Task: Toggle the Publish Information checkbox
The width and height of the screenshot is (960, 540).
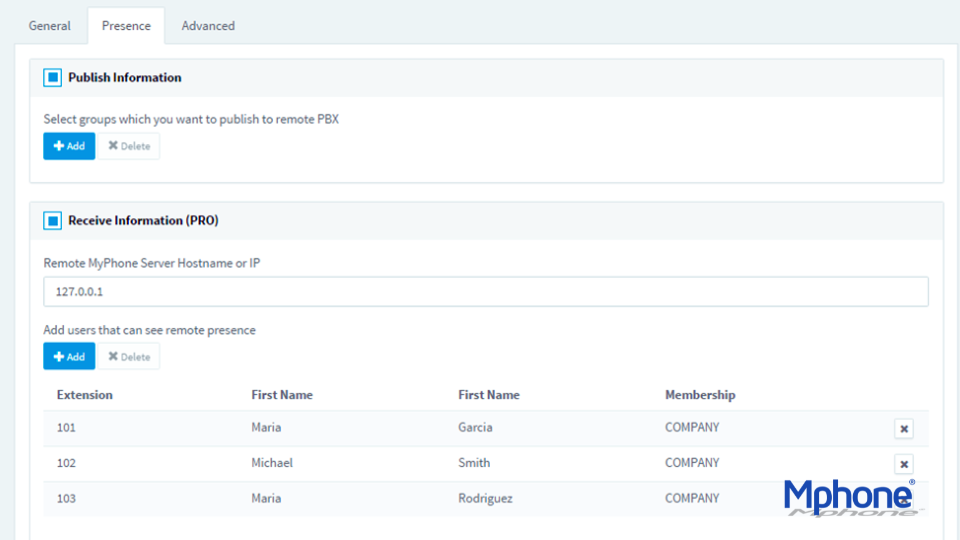Action: (53, 77)
